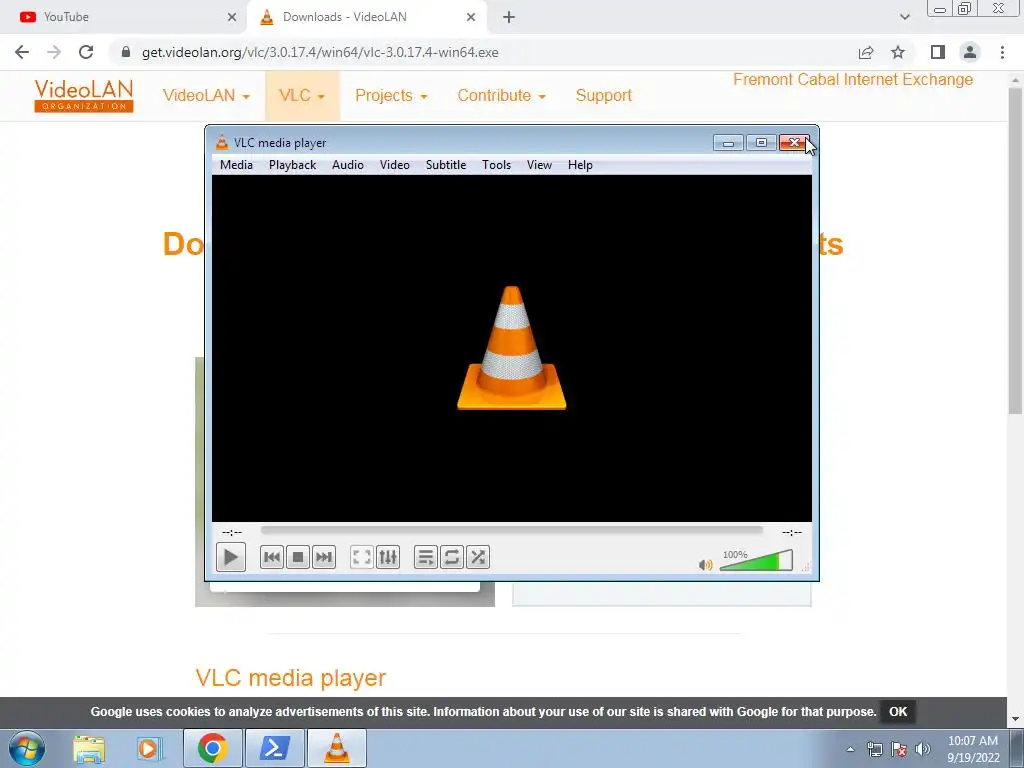Viewport: 1024px width, 768px height.
Task: Click the Next media button in VLC
Action: (x=324, y=557)
